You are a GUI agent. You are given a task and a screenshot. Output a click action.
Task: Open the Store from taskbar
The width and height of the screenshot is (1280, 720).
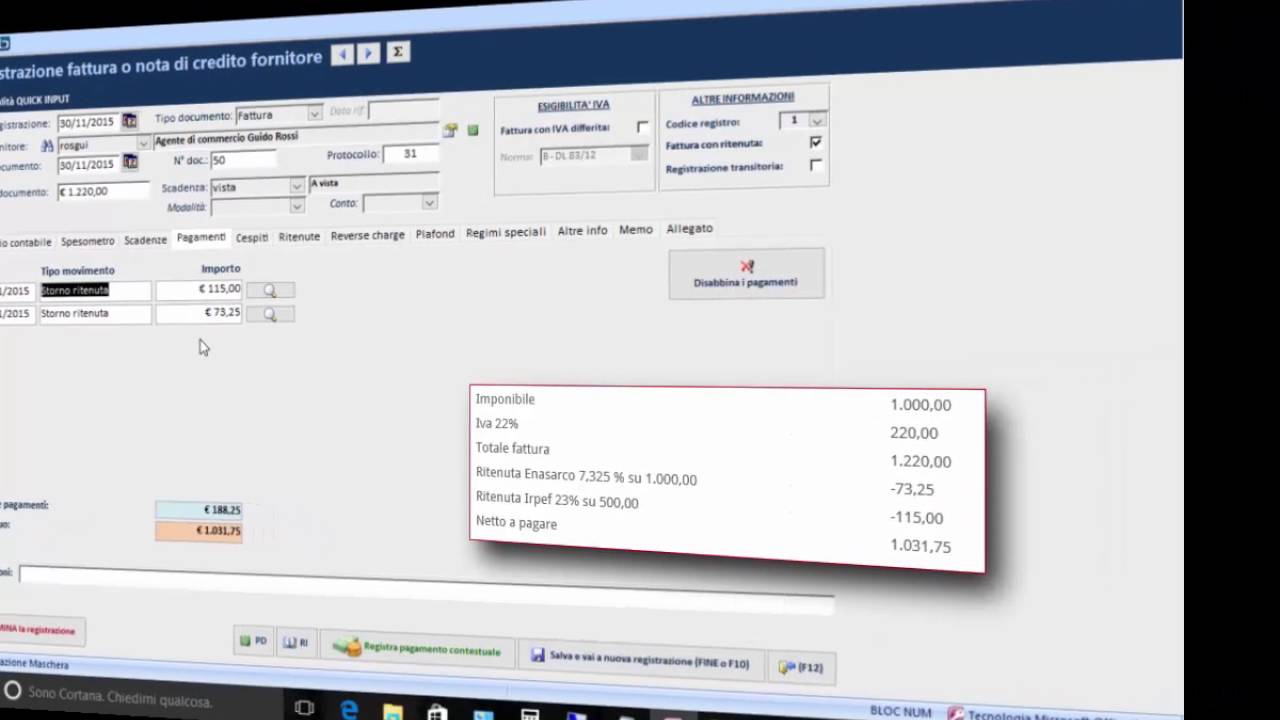[437, 712]
